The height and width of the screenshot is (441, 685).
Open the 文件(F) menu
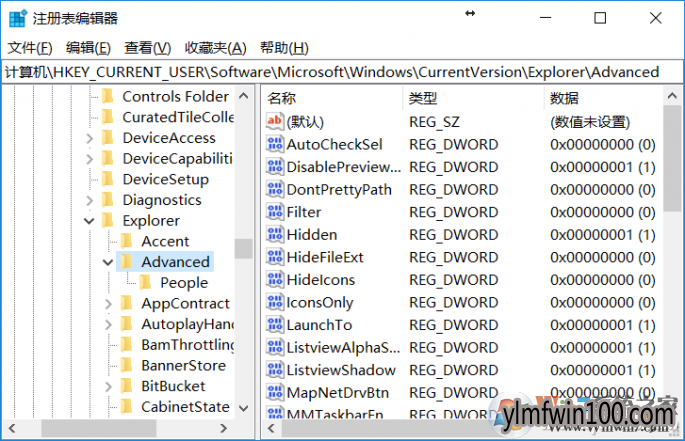[x=30, y=47]
